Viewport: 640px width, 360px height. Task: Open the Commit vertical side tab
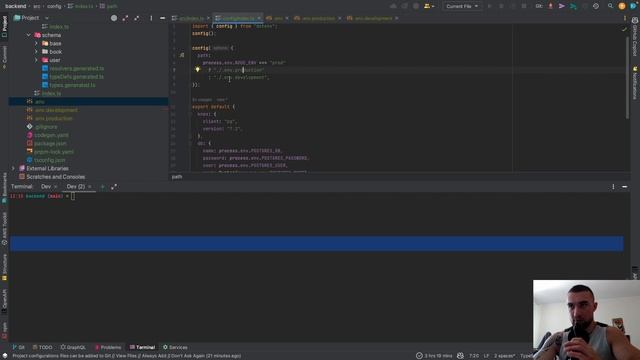tap(4, 57)
